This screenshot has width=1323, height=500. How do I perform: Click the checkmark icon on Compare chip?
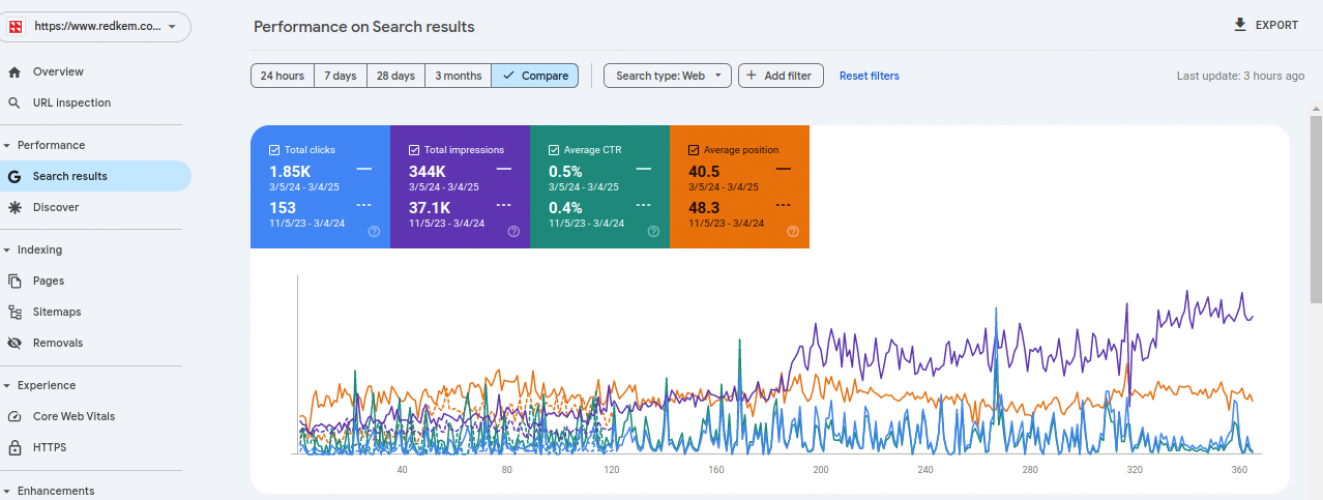pos(509,76)
